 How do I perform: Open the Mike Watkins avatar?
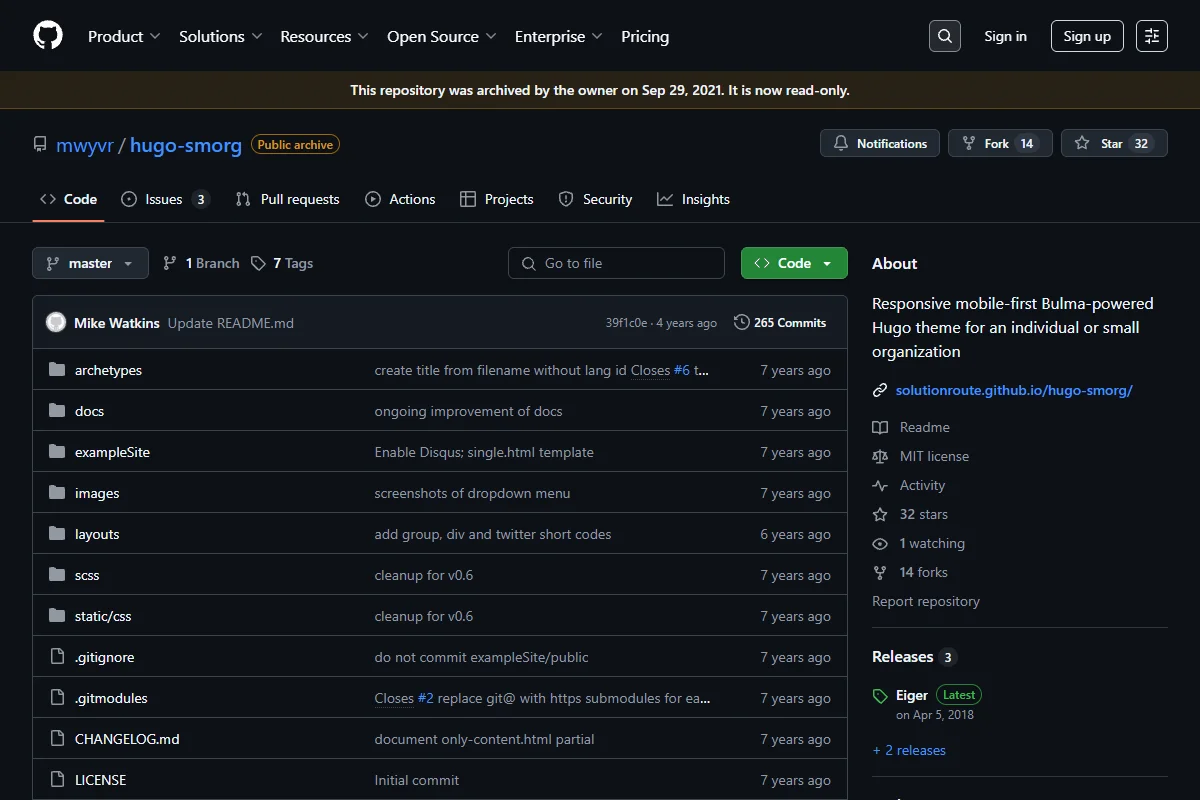tap(56, 323)
